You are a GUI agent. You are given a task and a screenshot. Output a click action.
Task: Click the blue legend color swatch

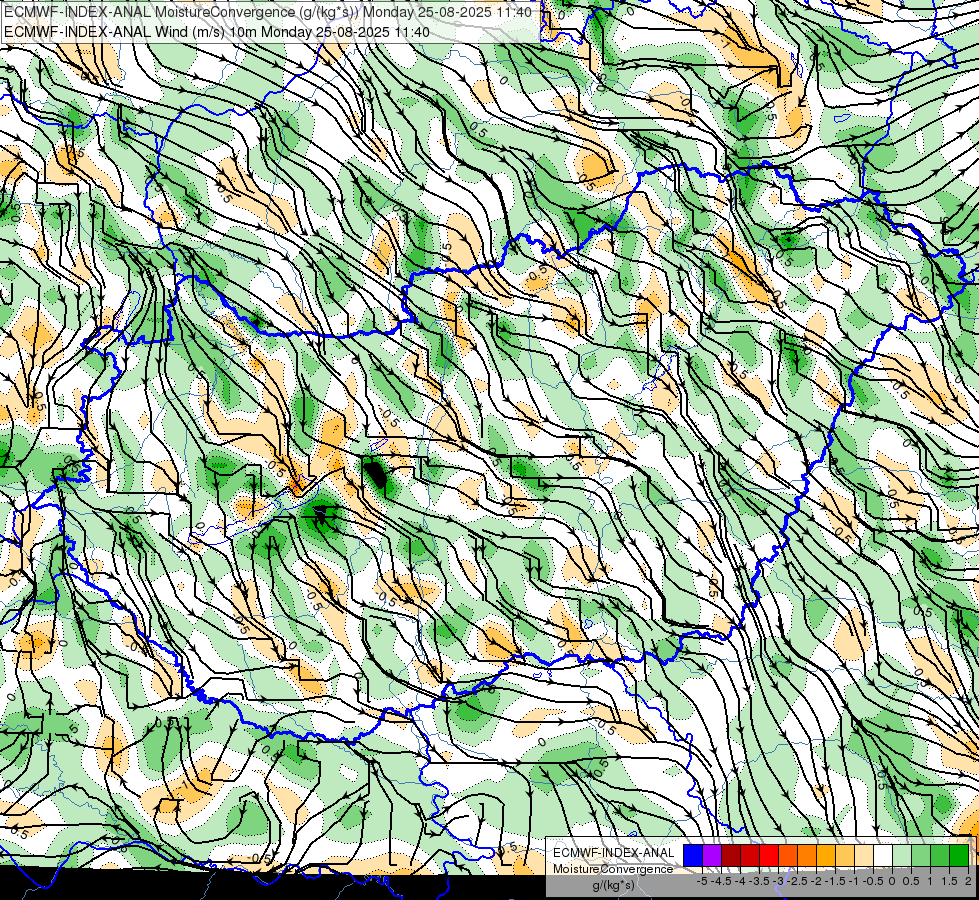click(x=693, y=855)
